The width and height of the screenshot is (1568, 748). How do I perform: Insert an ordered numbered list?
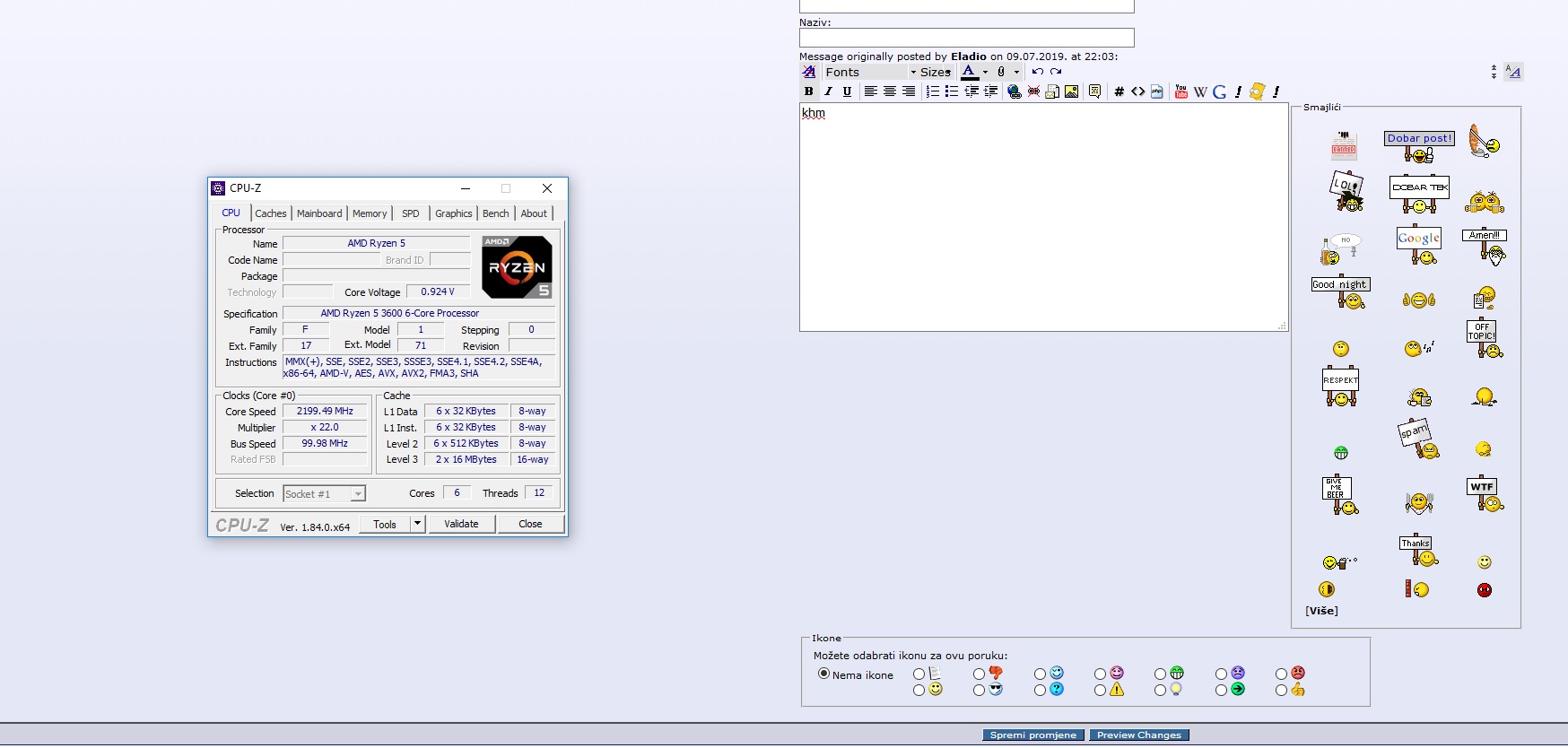933,91
